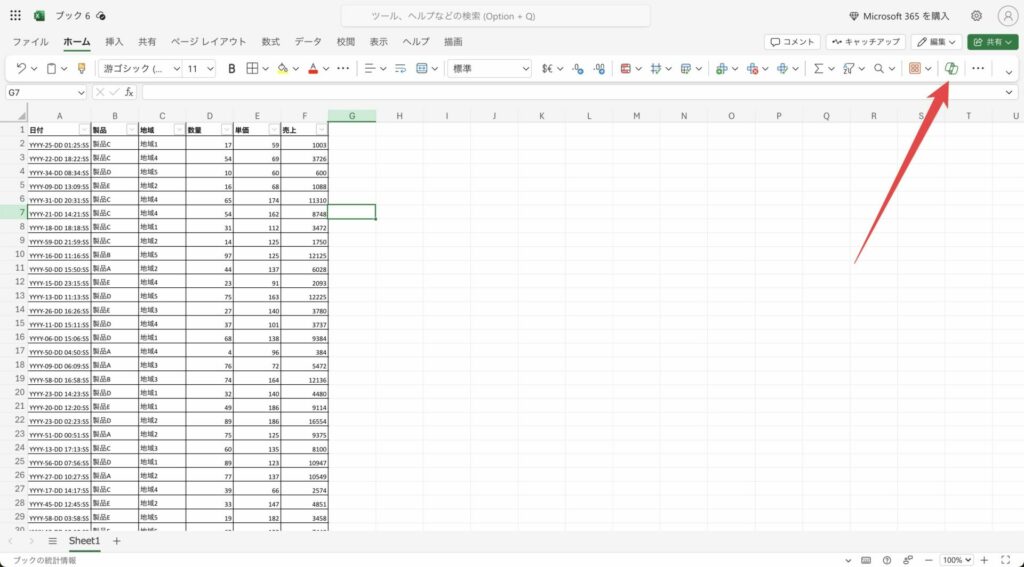
Task: Expand the formula bar
Action: [x=1010, y=93]
